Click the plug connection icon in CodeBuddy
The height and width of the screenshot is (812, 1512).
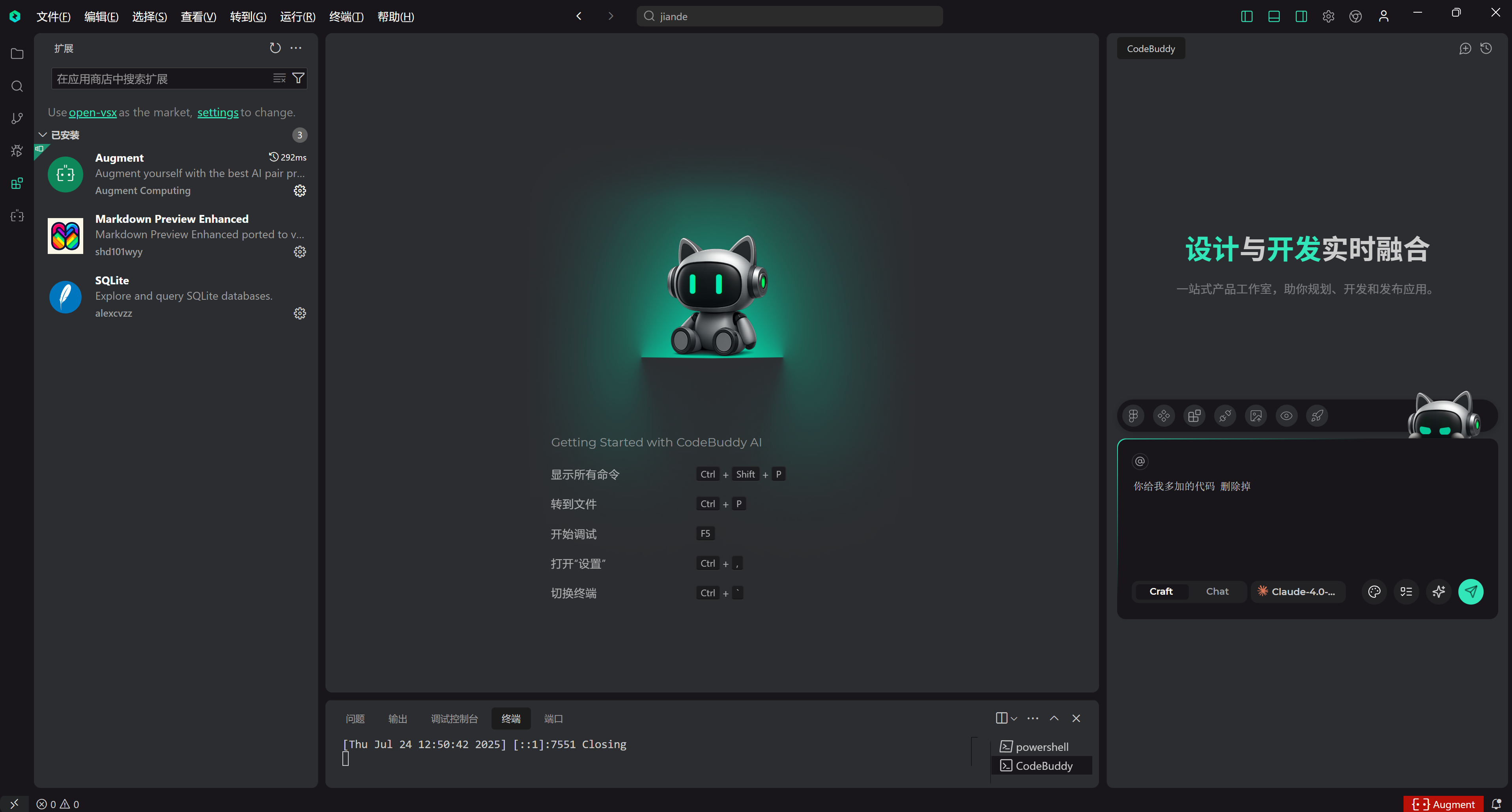coord(1225,416)
